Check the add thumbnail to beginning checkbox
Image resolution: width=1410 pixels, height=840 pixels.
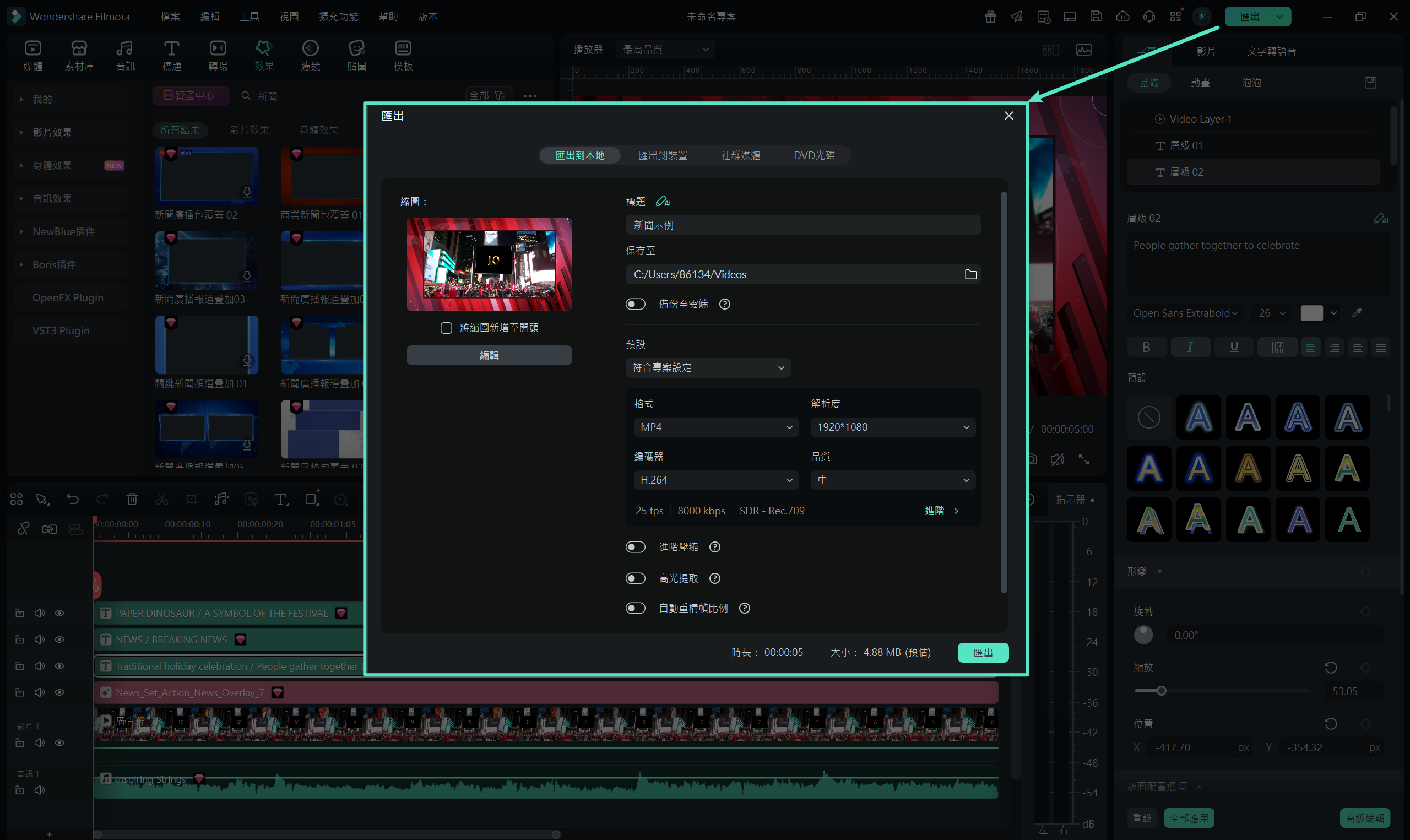[447, 328]
